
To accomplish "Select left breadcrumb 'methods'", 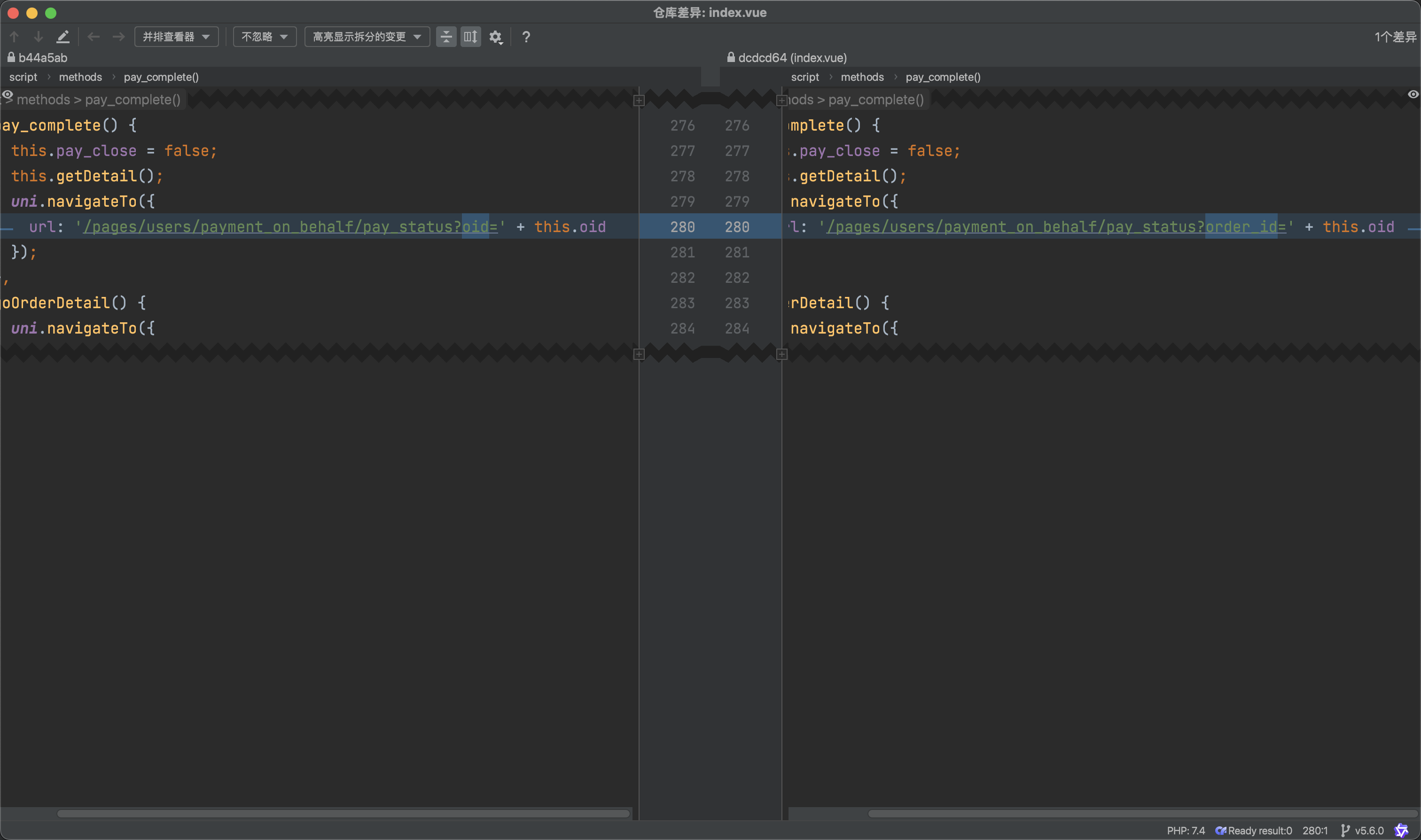I will click(80, 77).
